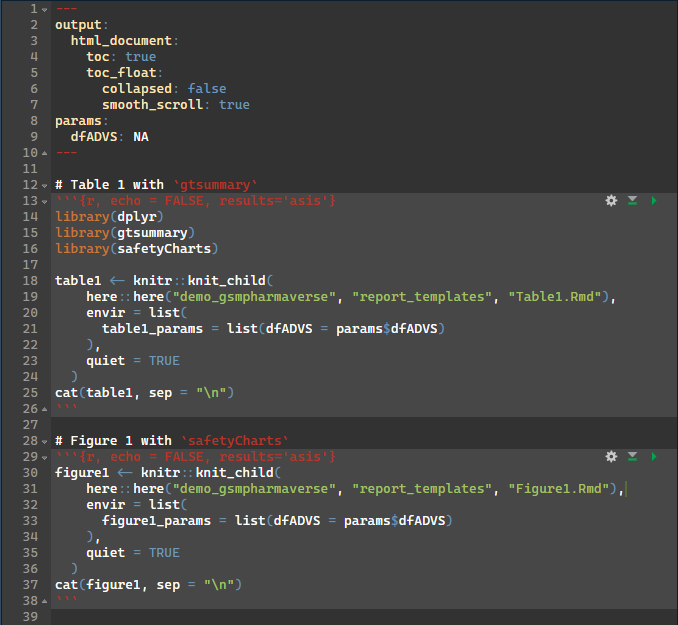The height and width of the screenshot is (625, 678).
Task: Click the "Figure1.Rmd" string in the code
Action: (x=563, y=489)
